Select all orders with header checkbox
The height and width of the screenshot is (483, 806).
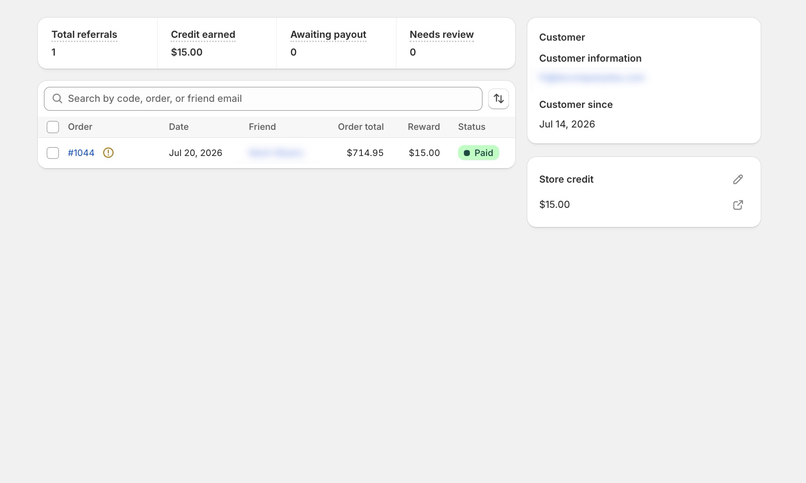tap(53, 127)
